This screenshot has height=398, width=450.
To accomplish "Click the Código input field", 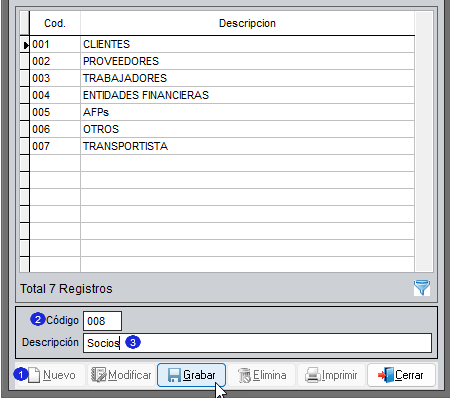I will (102, 321).
